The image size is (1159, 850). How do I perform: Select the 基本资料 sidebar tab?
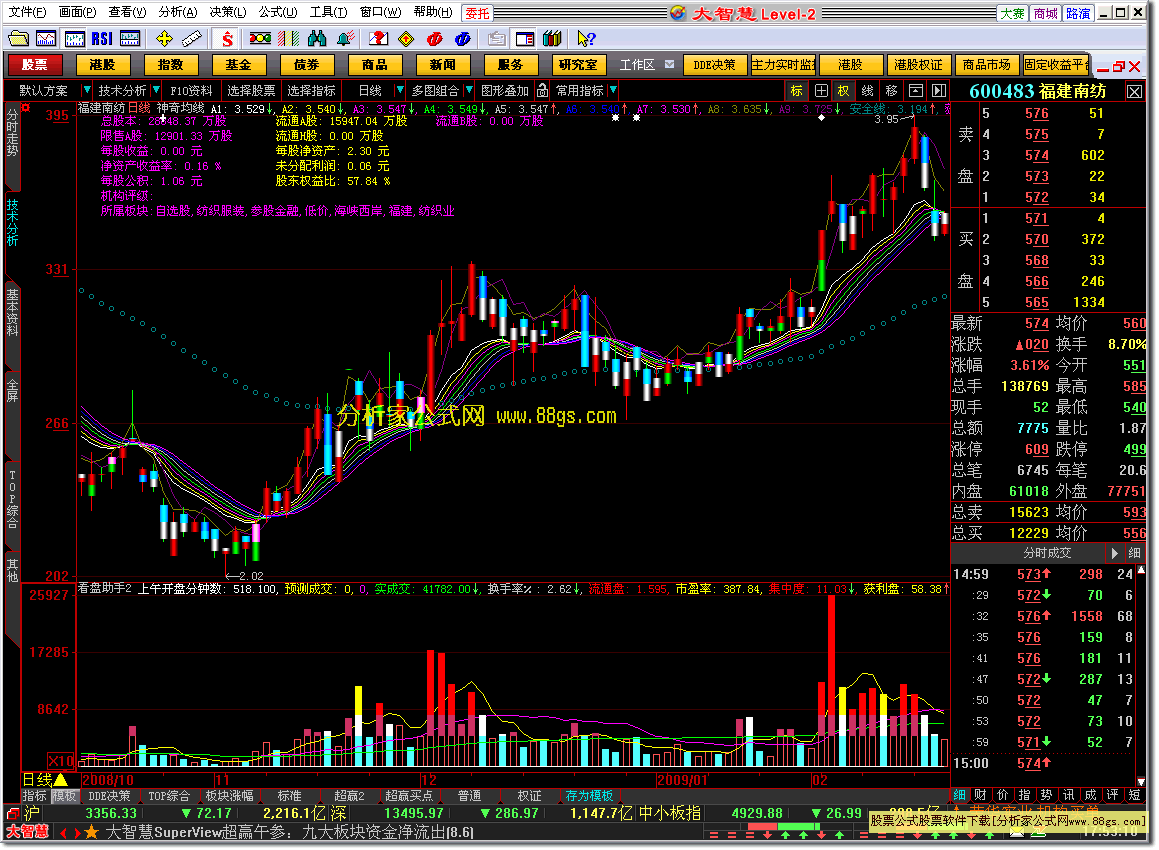coord(13,312)
